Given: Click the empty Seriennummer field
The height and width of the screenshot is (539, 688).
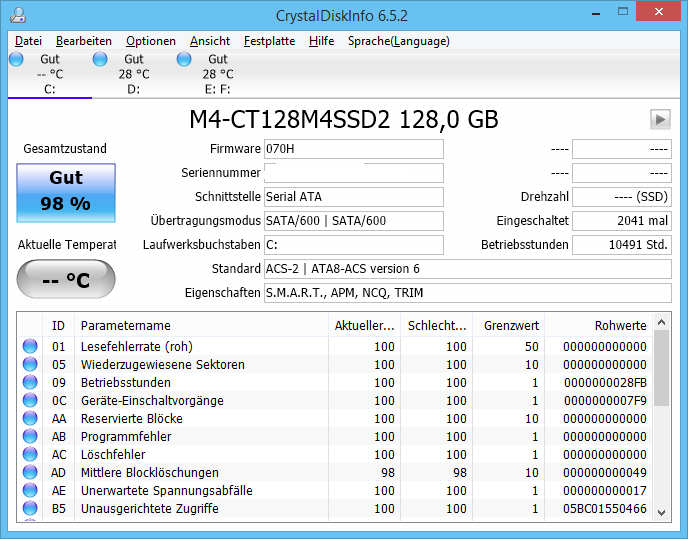Looking at the screenshot, I should [354, 173].
